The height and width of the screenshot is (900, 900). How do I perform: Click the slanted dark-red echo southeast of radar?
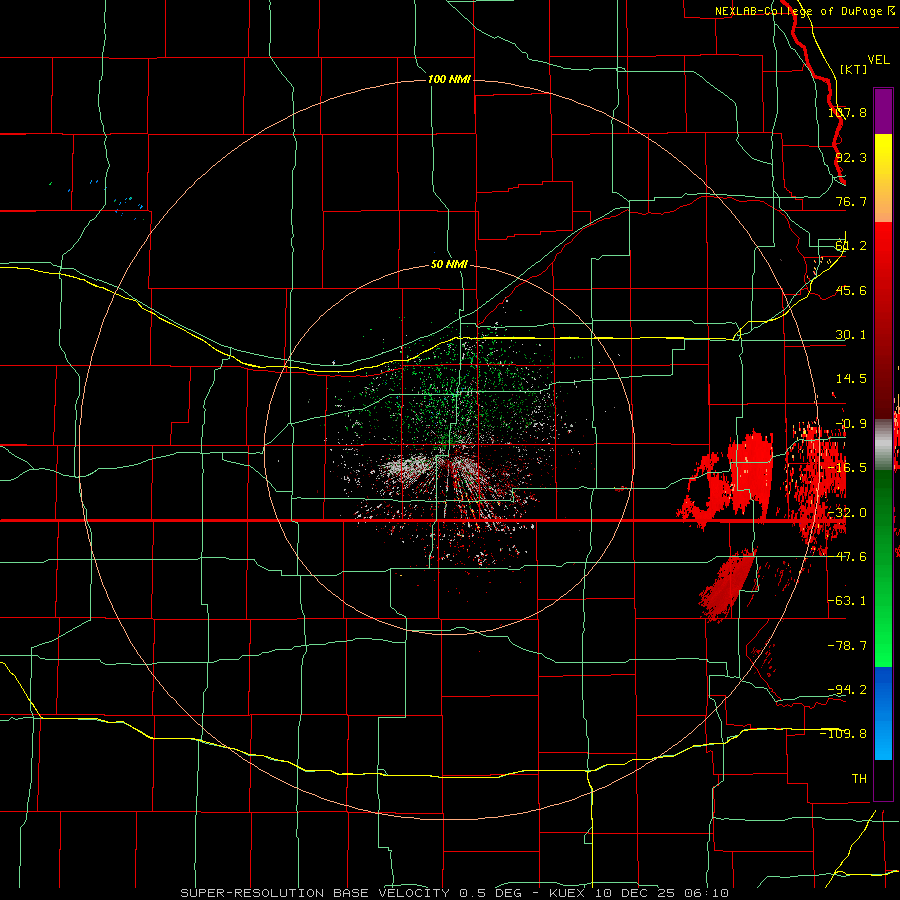click(728, 585)
